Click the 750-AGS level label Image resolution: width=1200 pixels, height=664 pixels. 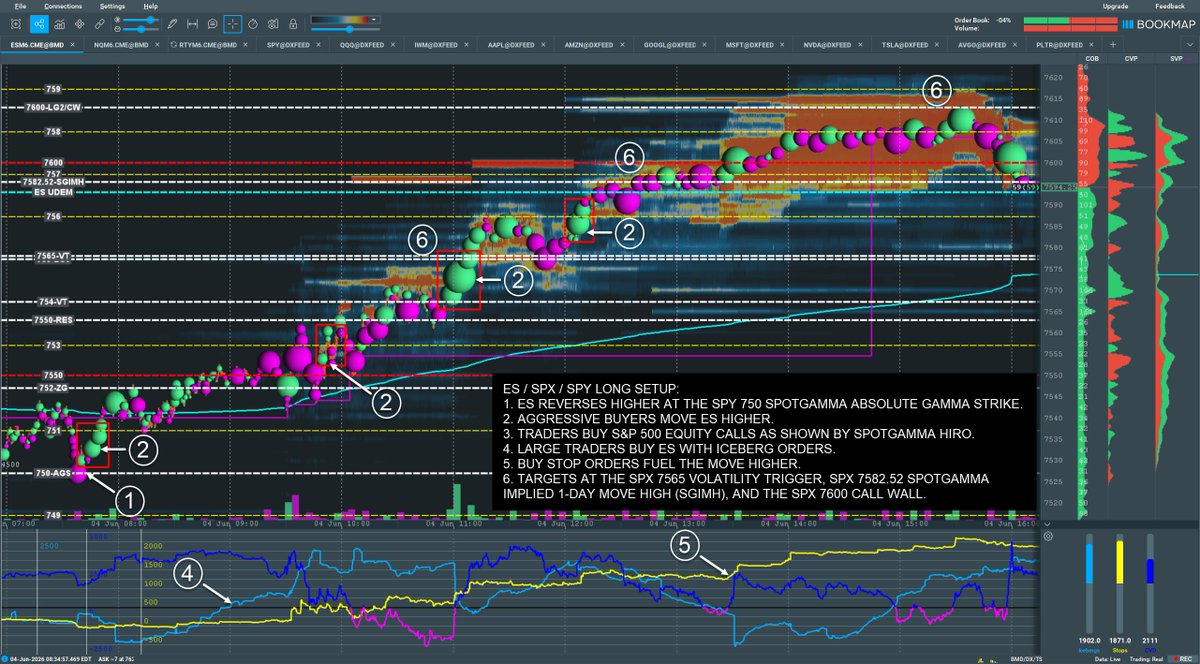pos(52,473)
